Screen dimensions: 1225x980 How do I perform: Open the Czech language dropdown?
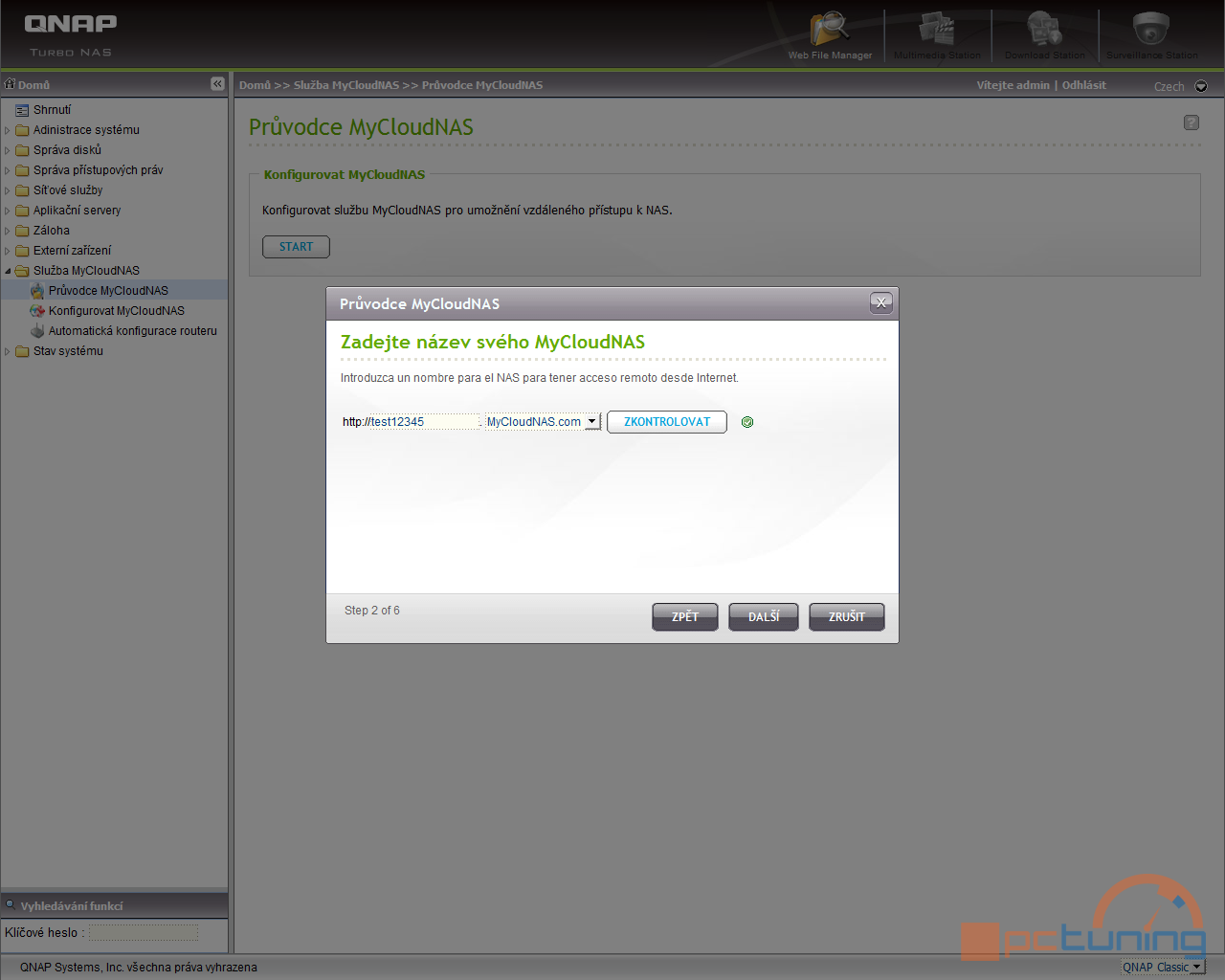coord(1201,86)
